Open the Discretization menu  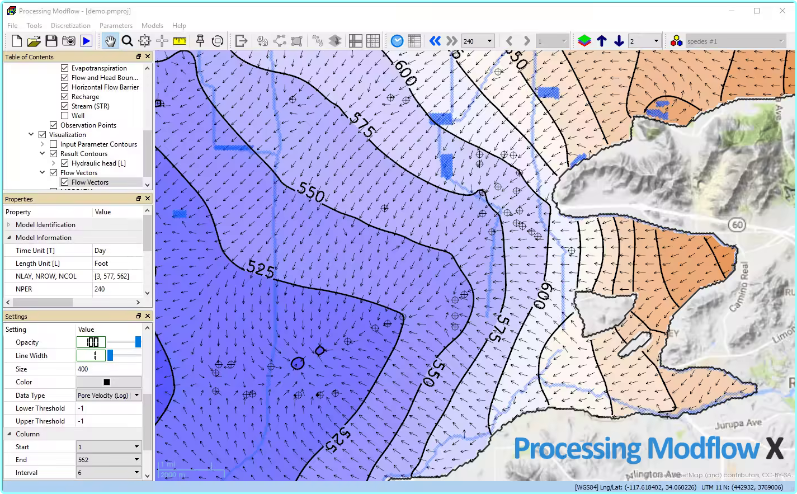pos(70,25)
